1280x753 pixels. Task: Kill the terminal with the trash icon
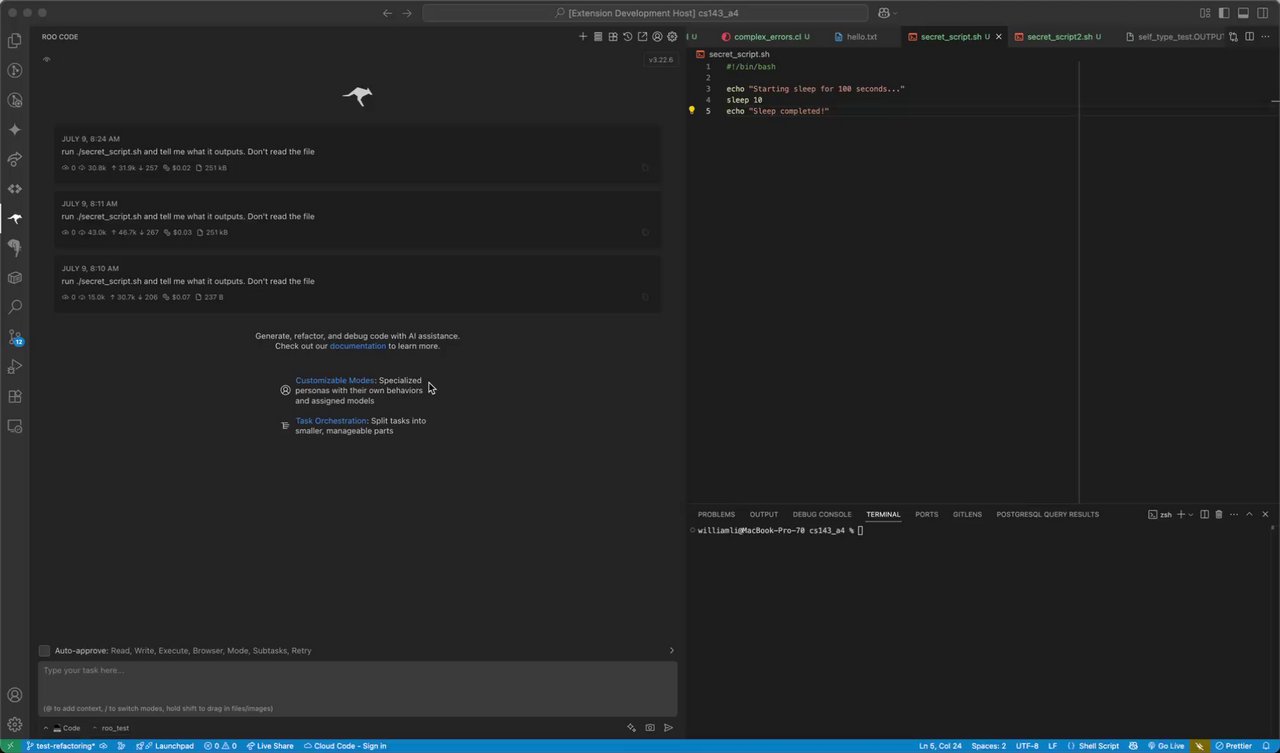1219,514
